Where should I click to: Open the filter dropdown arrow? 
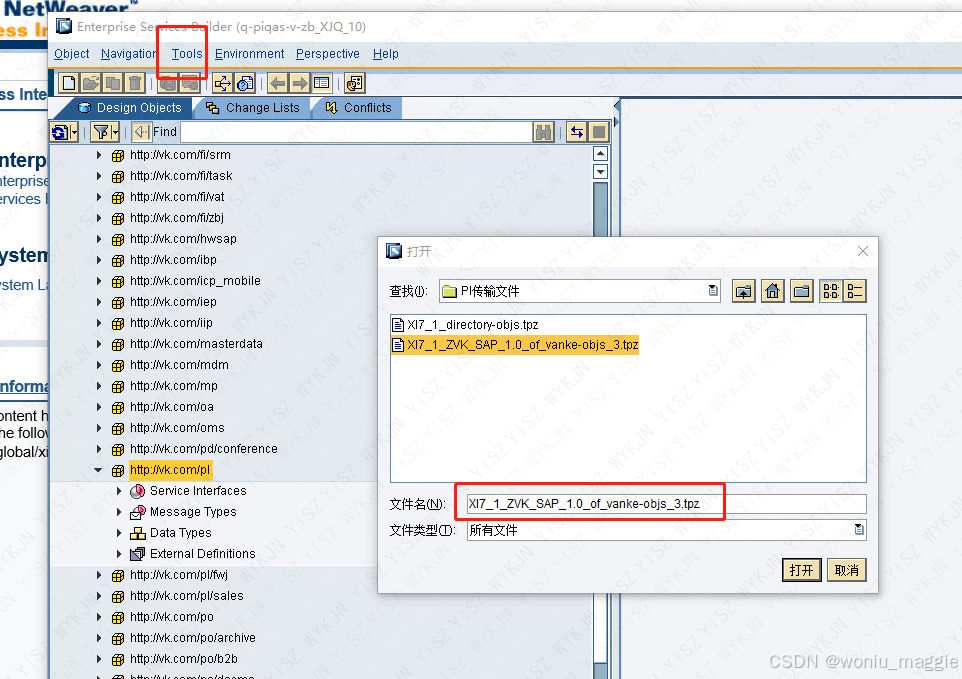click(x=115, y=132)
